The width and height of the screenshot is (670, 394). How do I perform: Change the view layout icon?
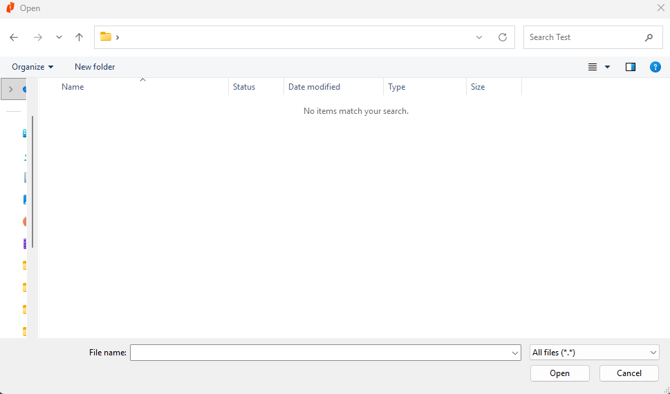coord(592,67)
